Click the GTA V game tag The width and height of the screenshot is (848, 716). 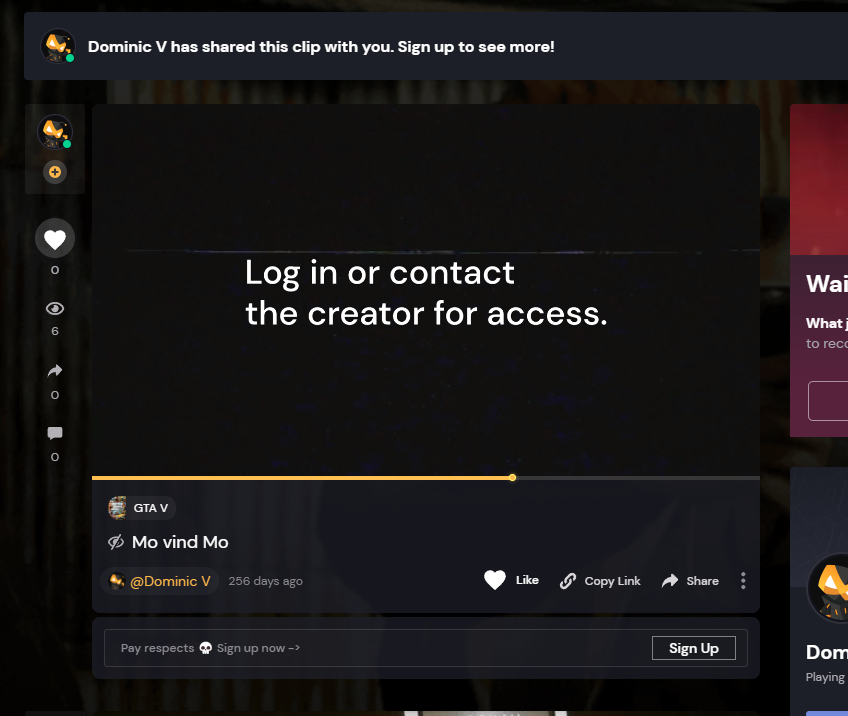[x=142, y=508]
